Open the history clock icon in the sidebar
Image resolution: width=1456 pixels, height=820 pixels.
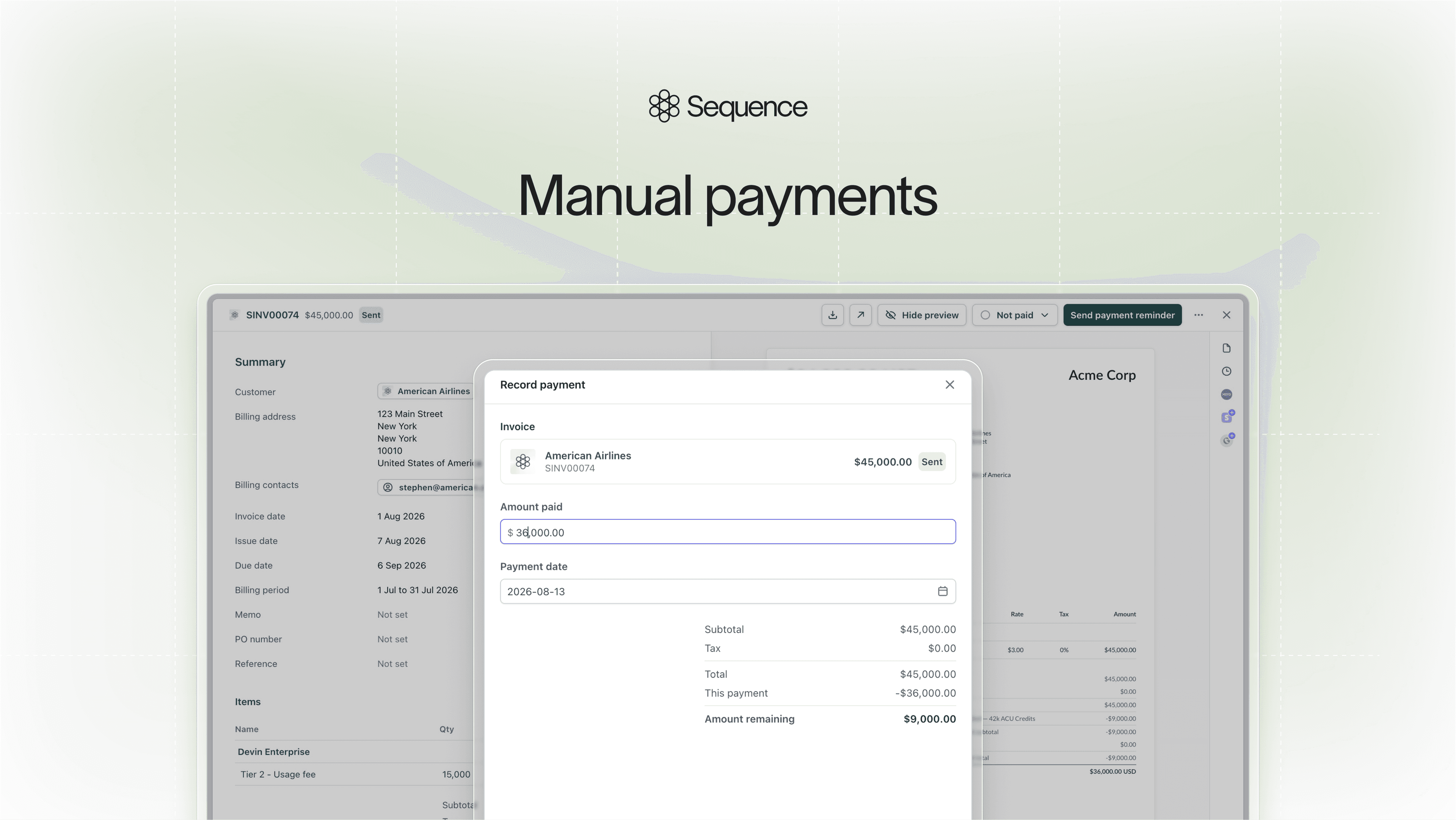coord(1227,371)
